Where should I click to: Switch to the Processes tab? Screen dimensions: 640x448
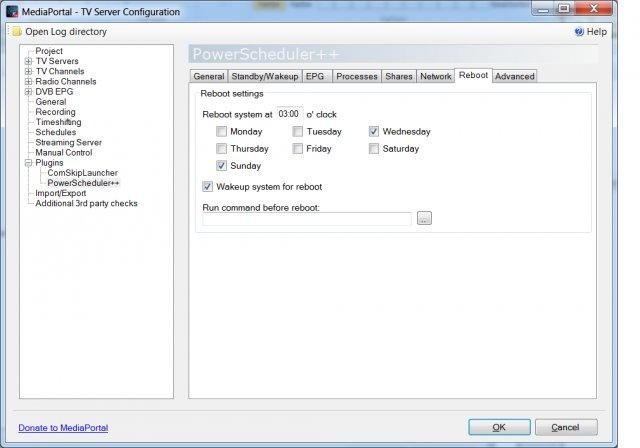point(357,76)
